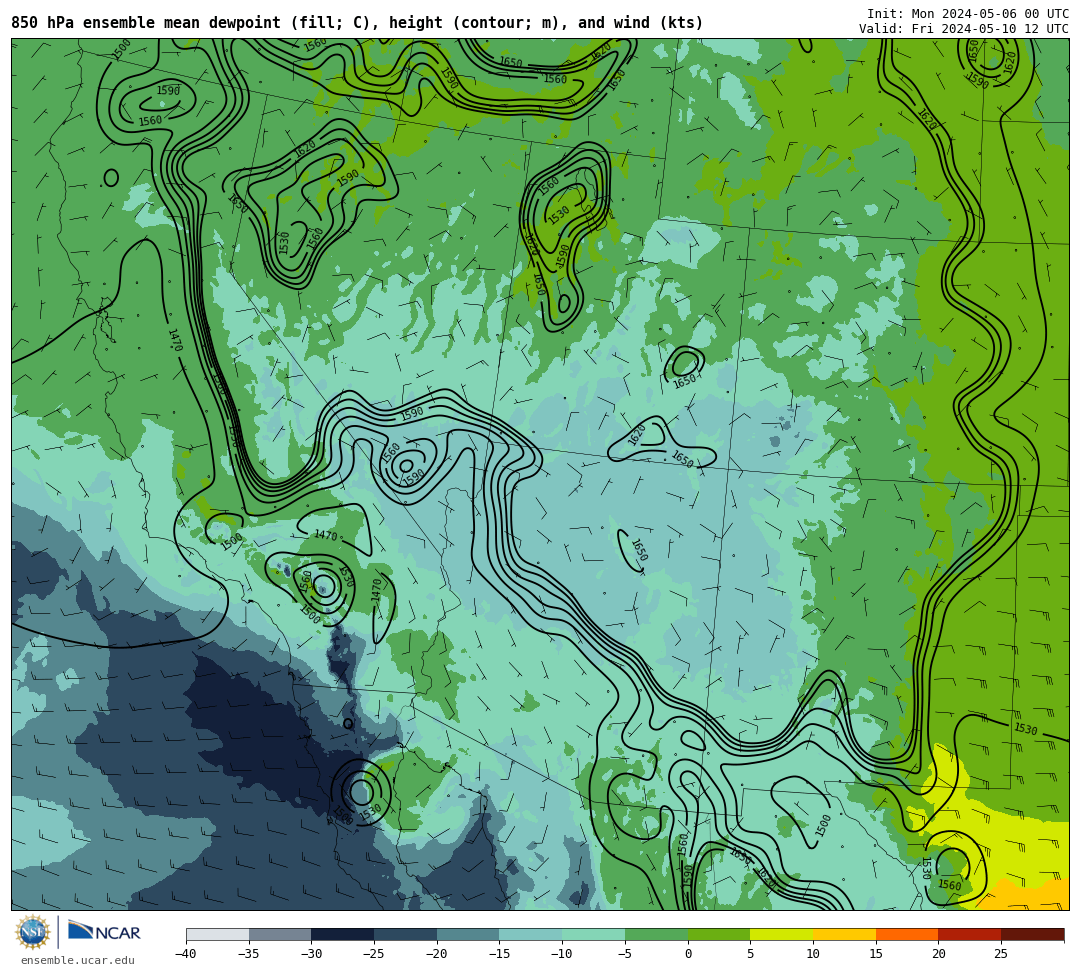The width and height of the screenshot is (1080, 973).
Task: Click the Init time label
Action: coord(968,14)
